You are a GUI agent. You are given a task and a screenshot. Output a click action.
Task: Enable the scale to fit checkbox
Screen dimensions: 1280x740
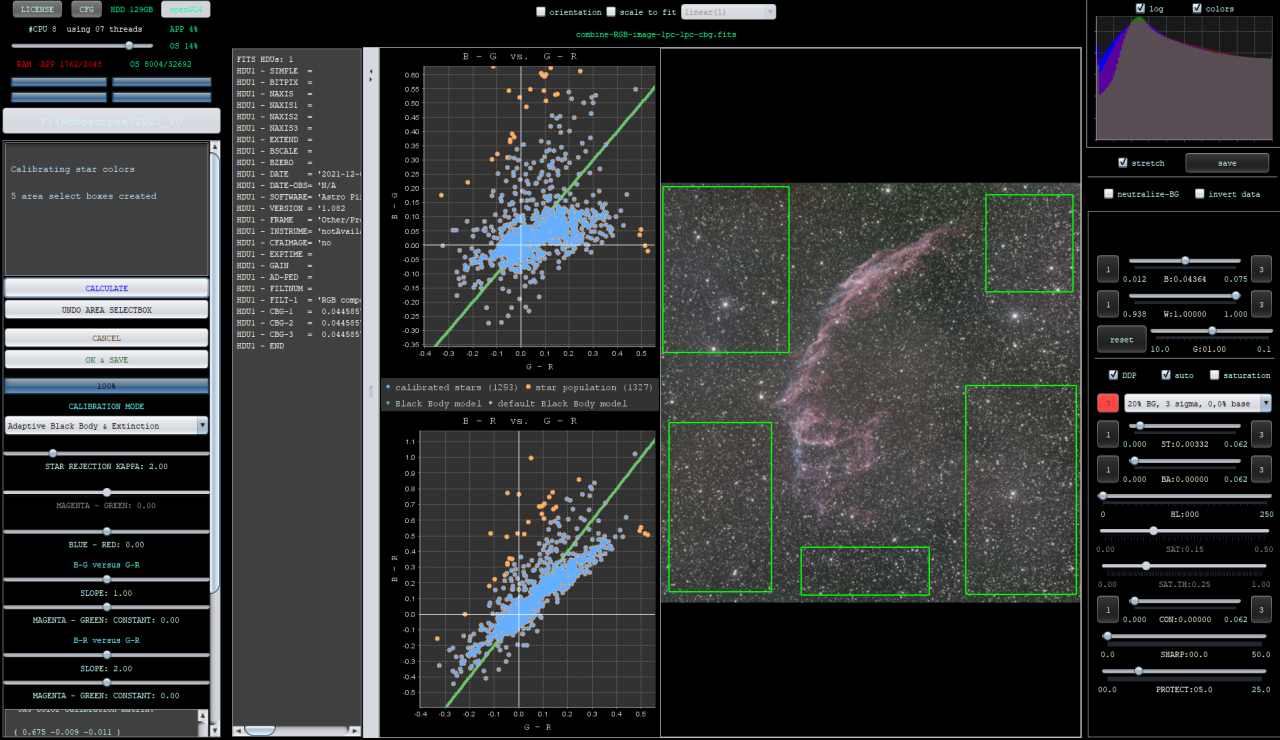pos(611,12)
